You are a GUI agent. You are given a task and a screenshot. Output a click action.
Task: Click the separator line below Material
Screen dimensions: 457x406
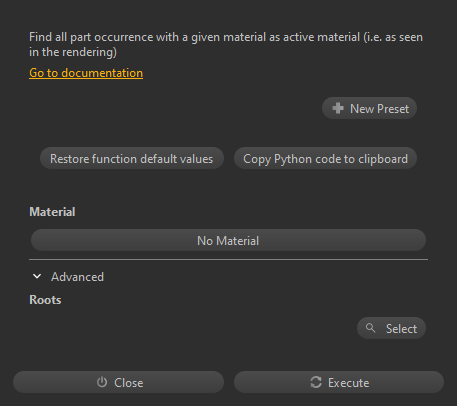tap(228, 259)
